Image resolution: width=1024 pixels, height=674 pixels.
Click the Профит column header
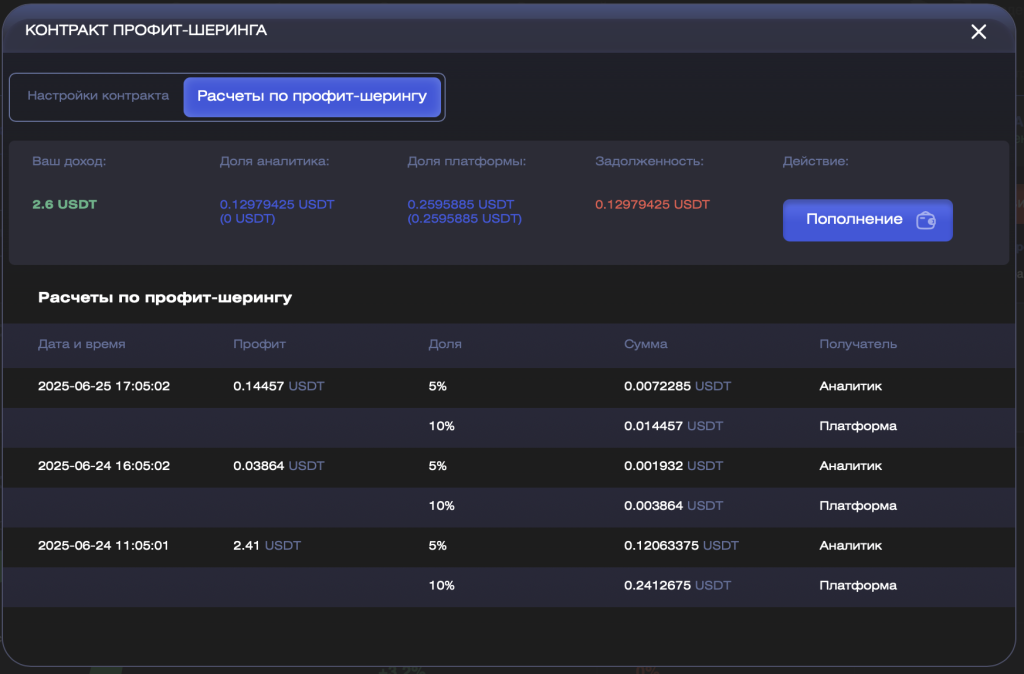[259, 344]
